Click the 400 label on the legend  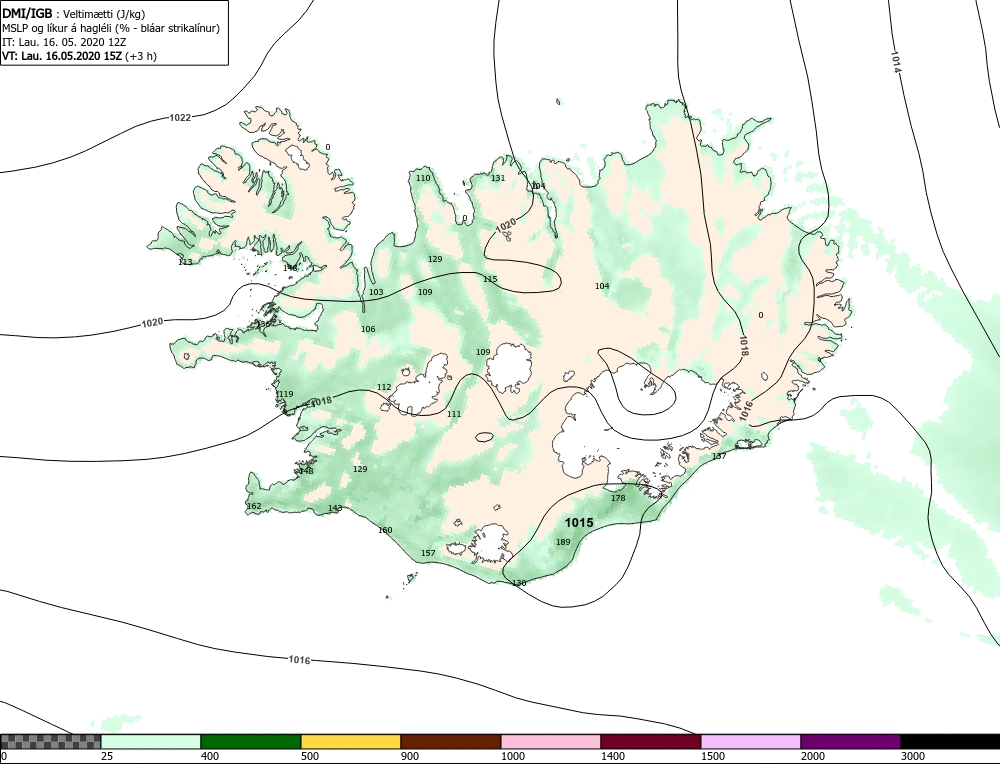tap(209, 756)
